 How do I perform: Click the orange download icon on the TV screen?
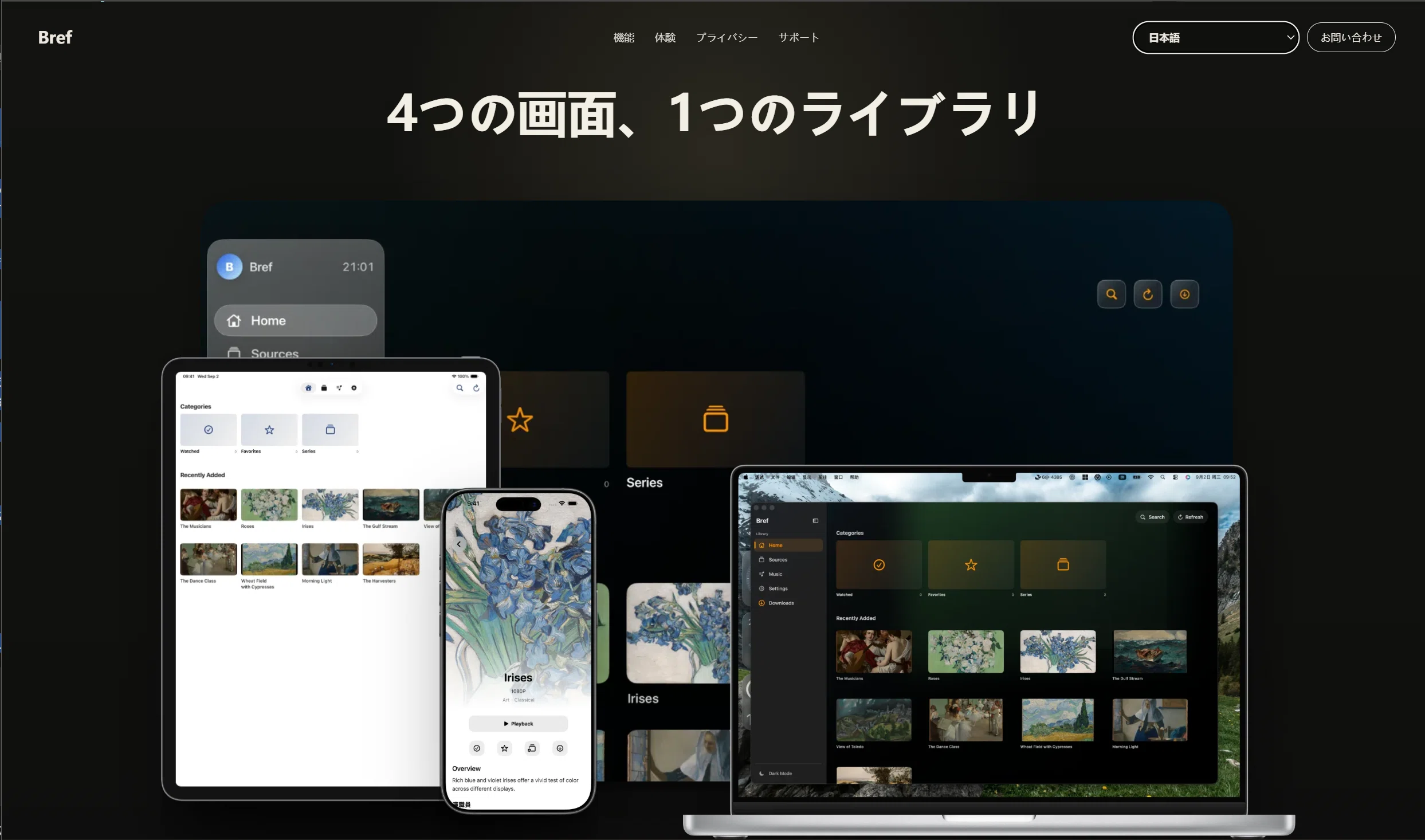[x=1184, y=294]
